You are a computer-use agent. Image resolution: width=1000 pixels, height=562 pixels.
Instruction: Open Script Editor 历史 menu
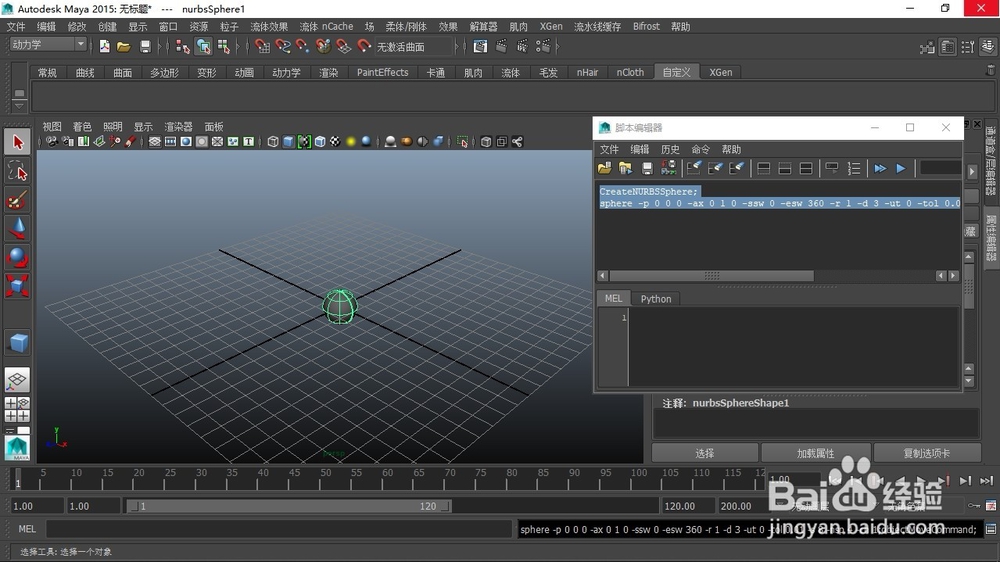point(670,149)
